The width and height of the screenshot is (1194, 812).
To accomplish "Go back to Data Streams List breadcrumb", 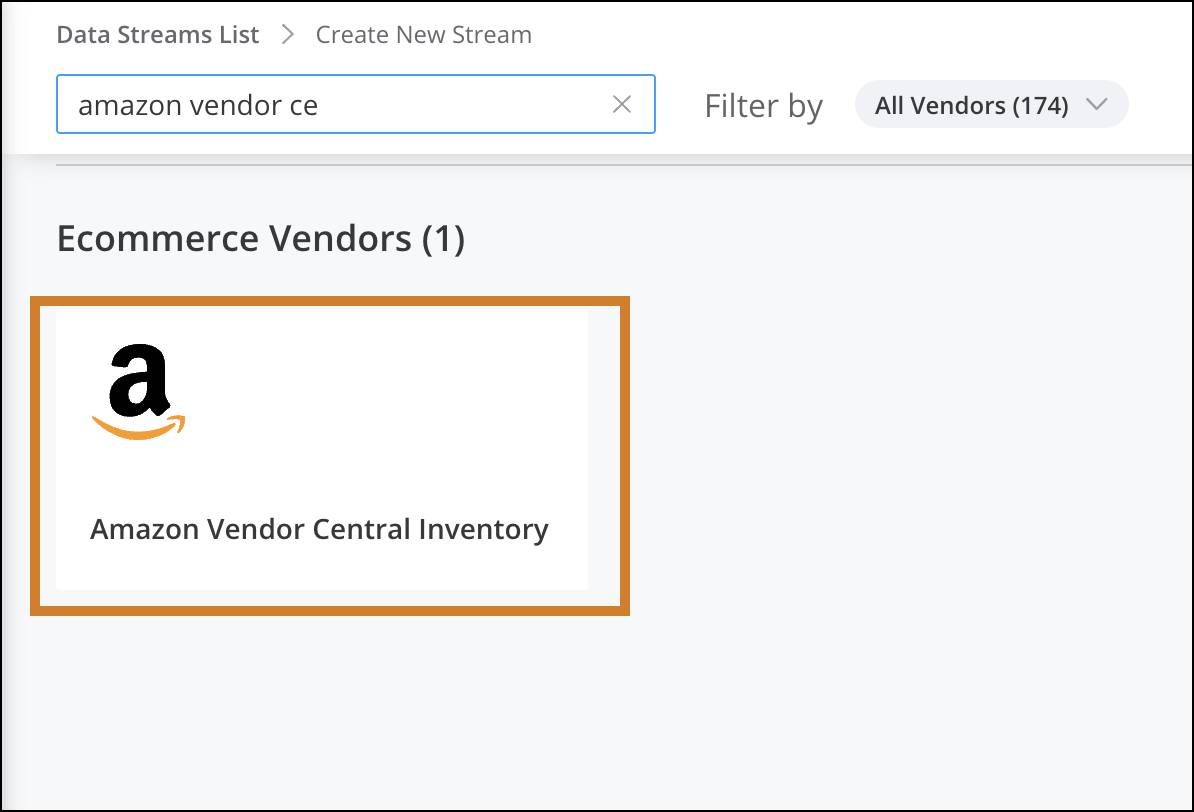I will 158,35.
